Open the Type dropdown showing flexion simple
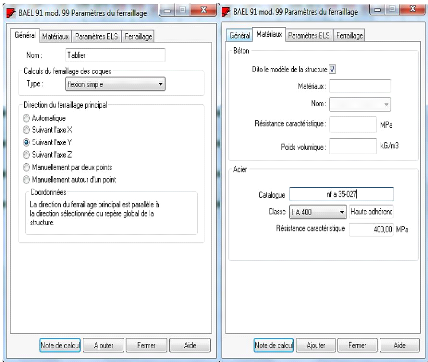 pyautogui.click(x=115, y=84)
